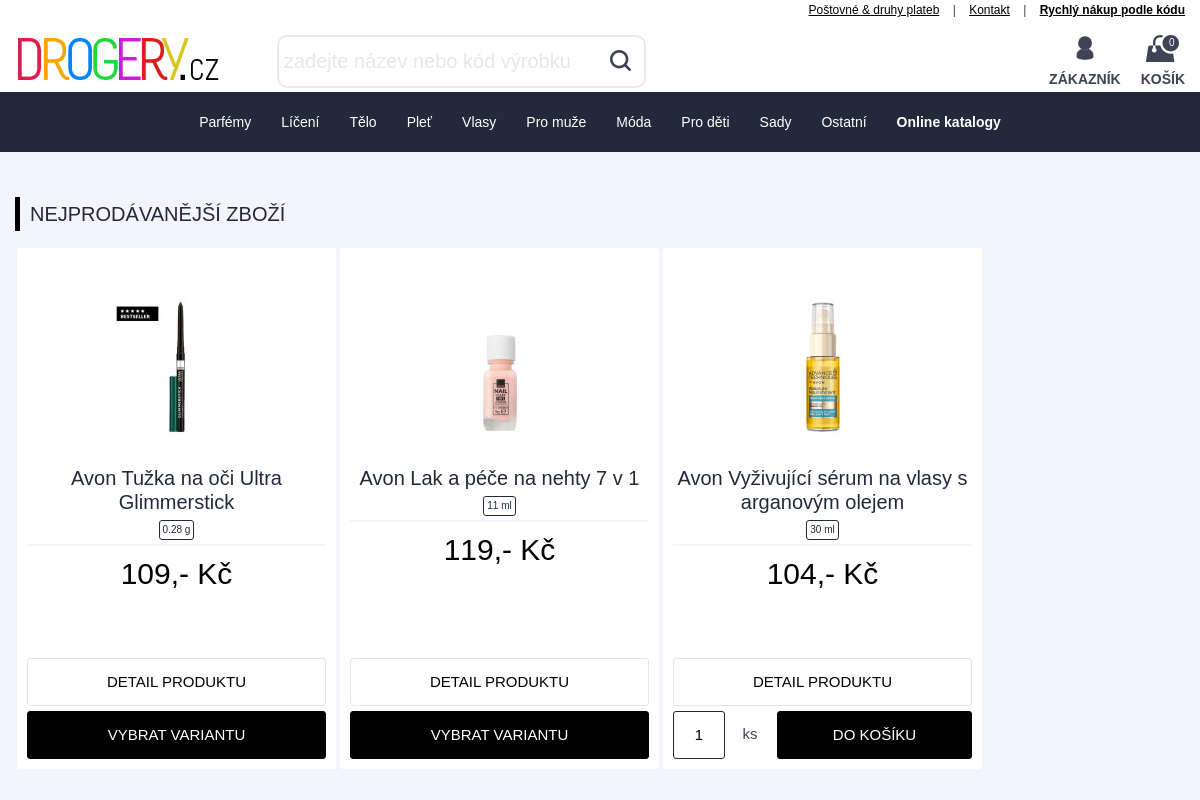Click the argan oil hair serum image

823,367
